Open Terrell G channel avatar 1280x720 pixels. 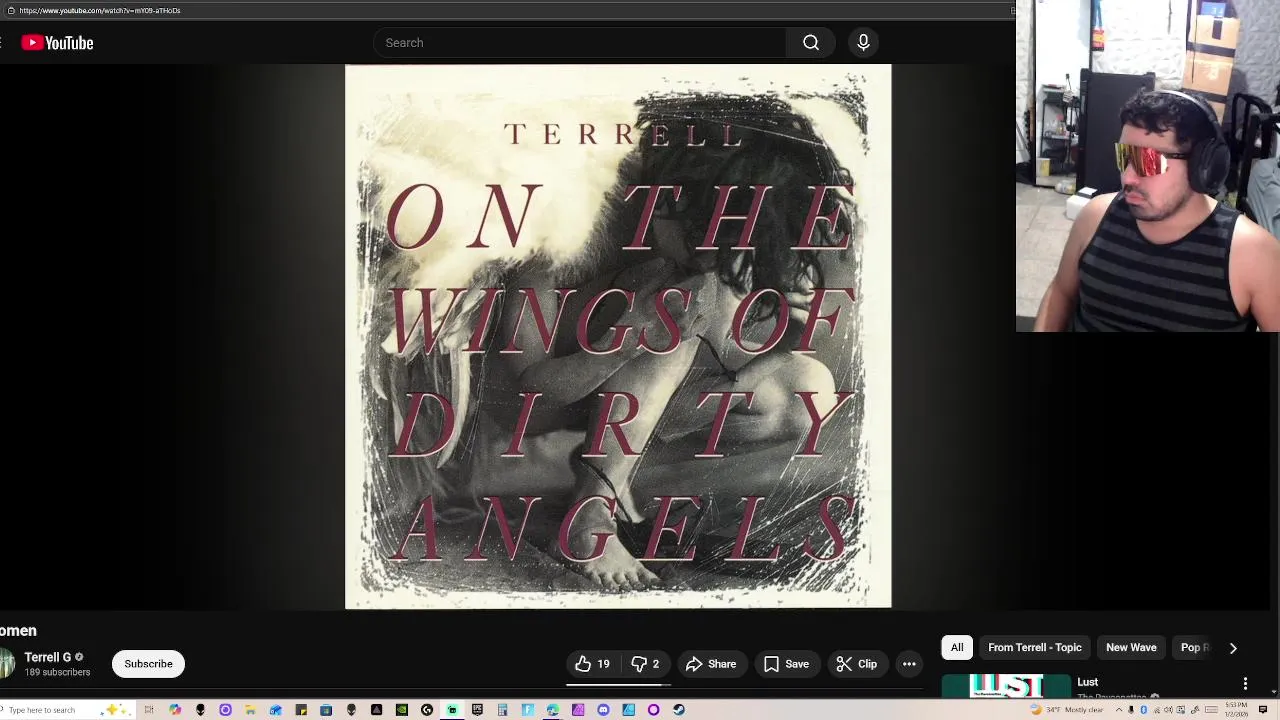click(x=7, y=664)
